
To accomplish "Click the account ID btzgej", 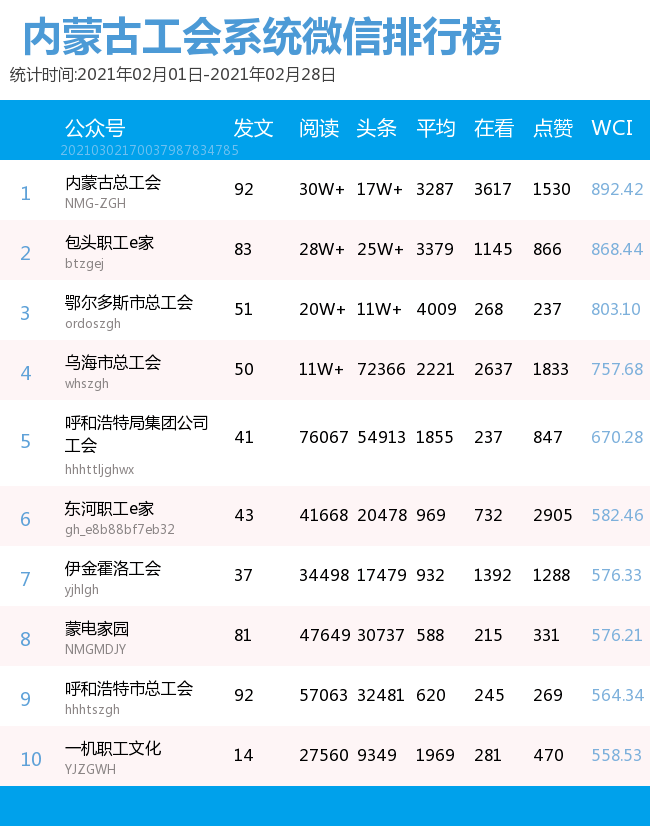I will tap(84, 263).
